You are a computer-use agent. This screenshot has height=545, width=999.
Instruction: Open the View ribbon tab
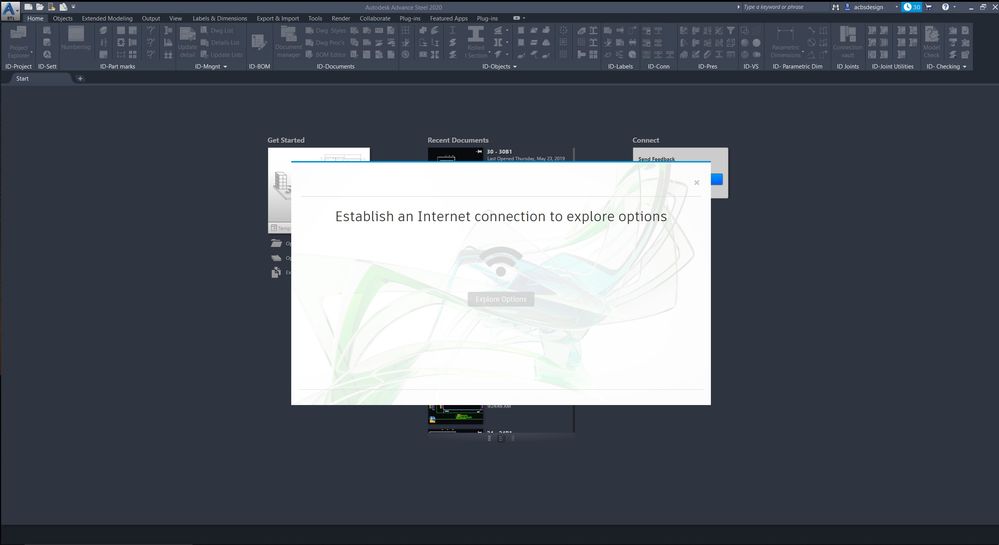(x=175, y=18)
